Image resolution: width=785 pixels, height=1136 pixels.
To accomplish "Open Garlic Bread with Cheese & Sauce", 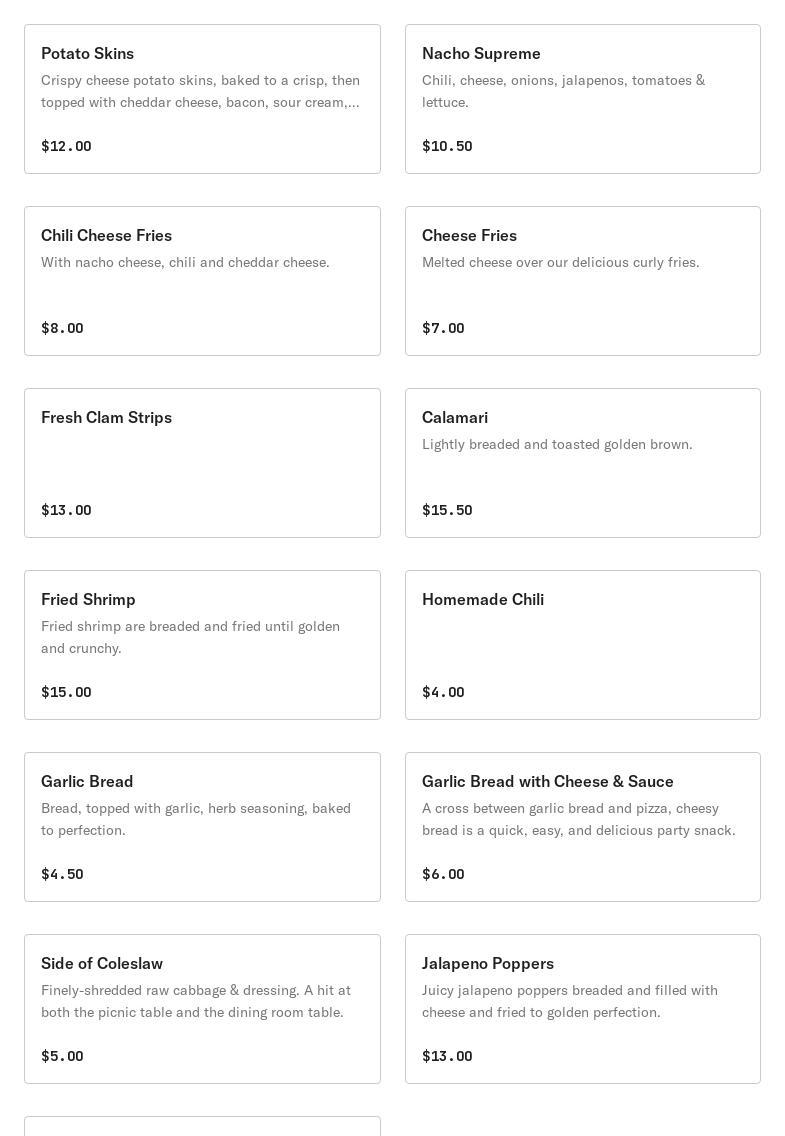I will pos(582,827).
